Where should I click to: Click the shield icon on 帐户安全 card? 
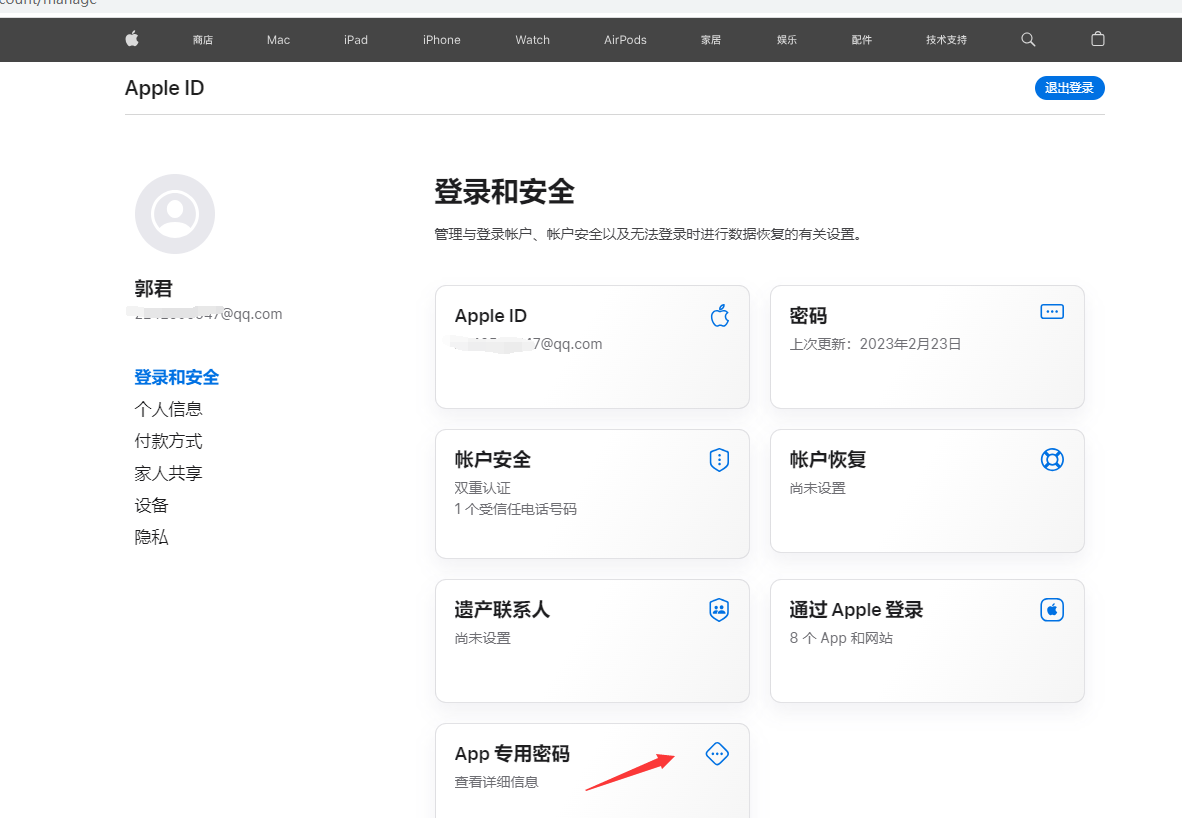[x=719, y=459]
